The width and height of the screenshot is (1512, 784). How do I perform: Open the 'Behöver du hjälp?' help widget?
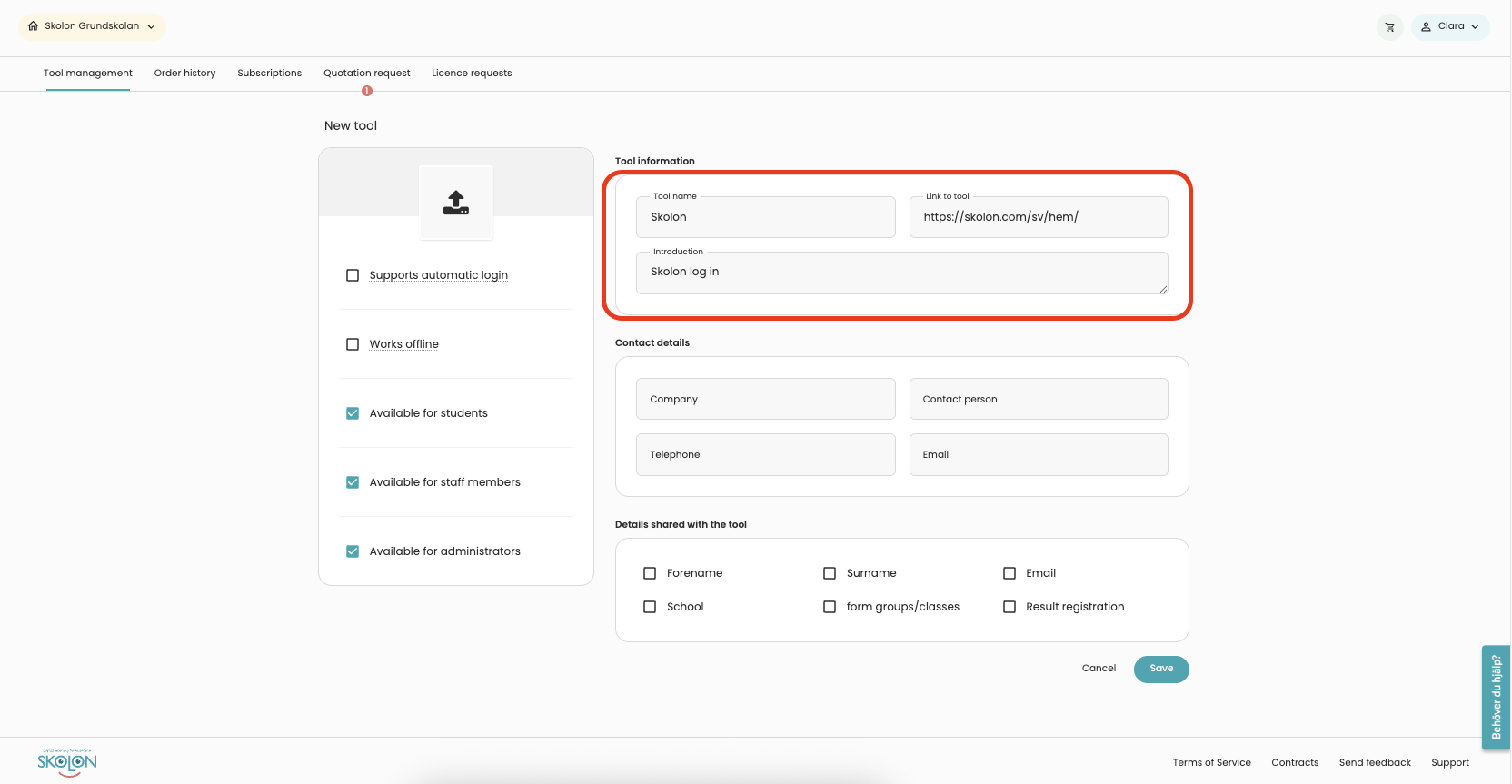tap(1496, 697)
